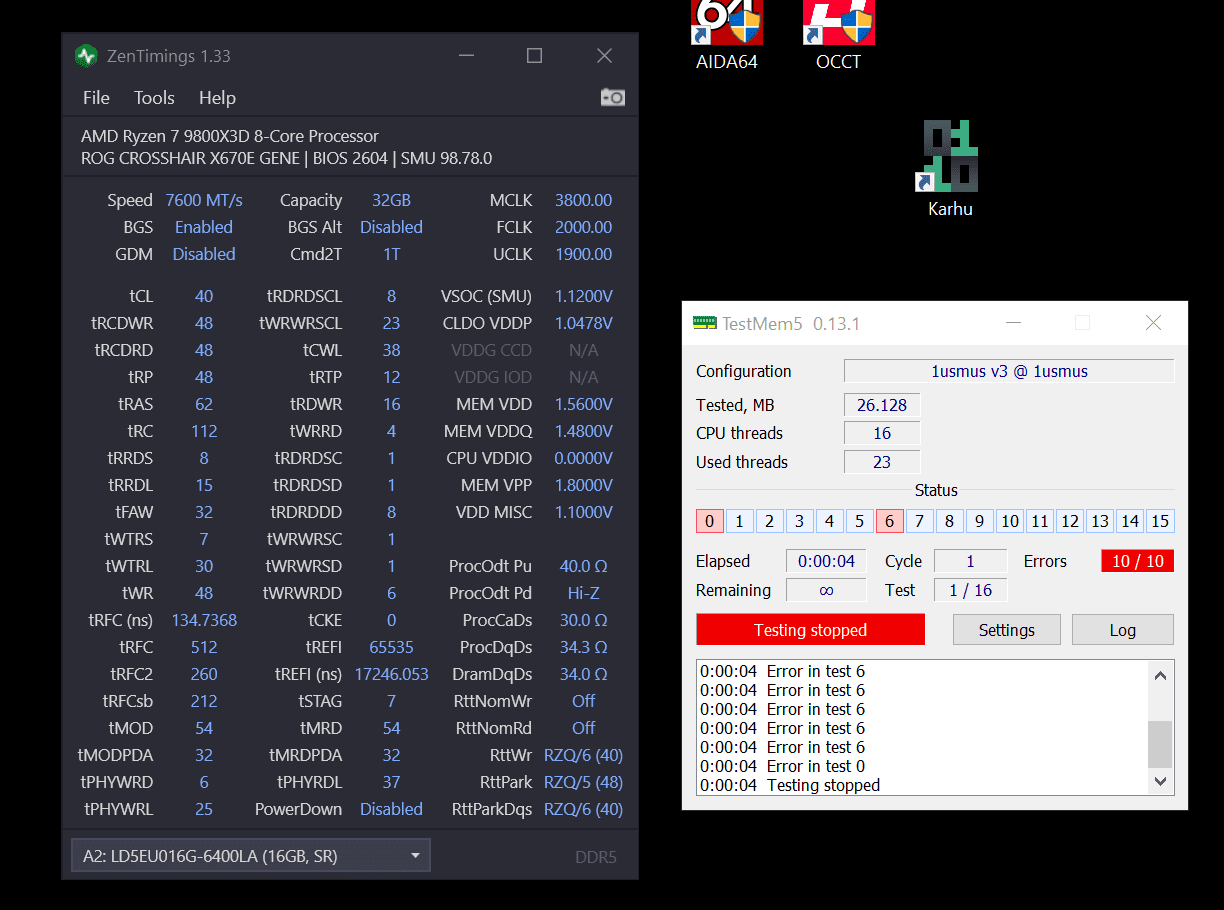Click the FCLK value 2000.00
The width and height of the screenshot is (1224, 910).
coord(583,227)
